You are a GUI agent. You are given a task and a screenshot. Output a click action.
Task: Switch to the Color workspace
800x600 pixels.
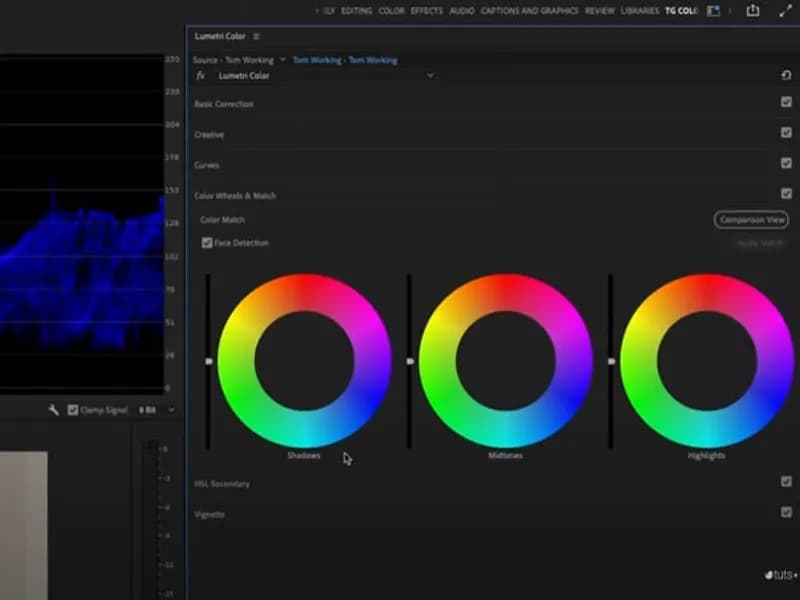(391, 11)
